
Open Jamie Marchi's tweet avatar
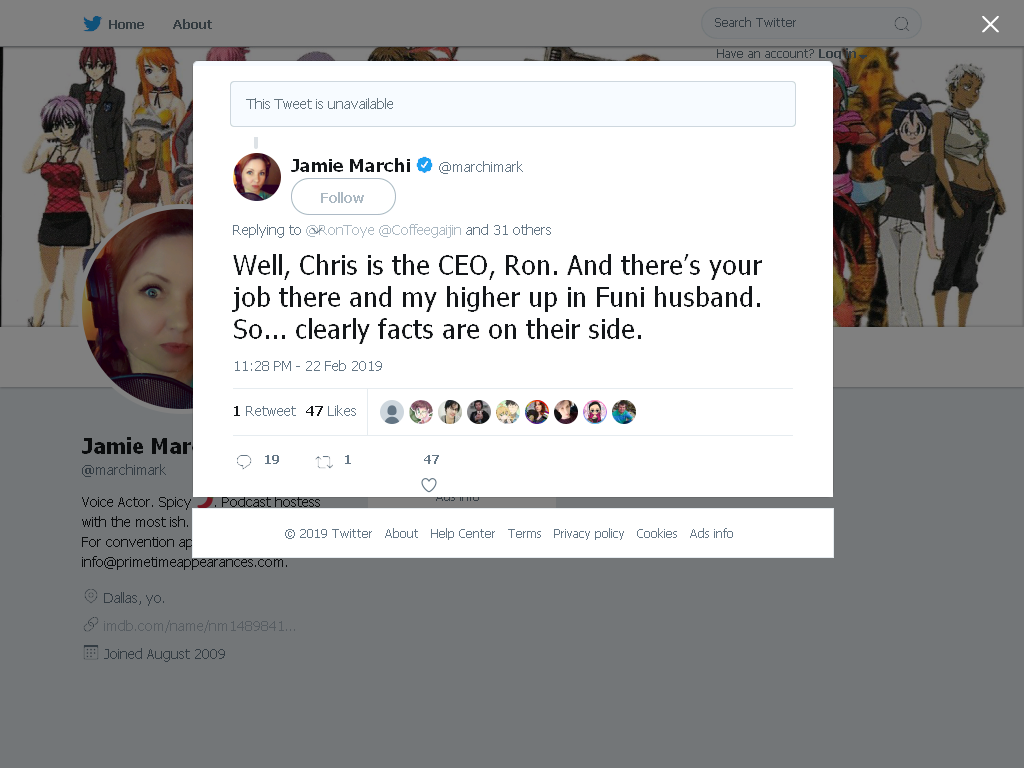(257, 177)
